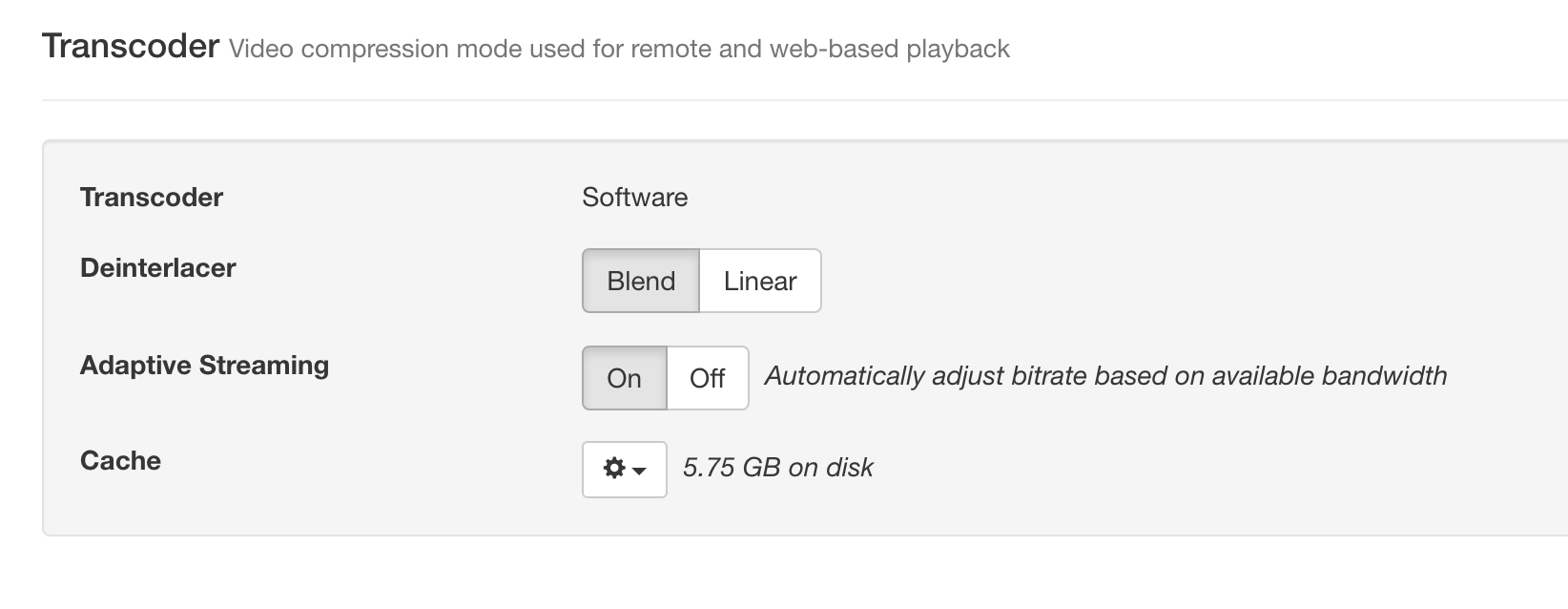
Task: Click the Deinterlacer setting label
Action: coord(158,268)
